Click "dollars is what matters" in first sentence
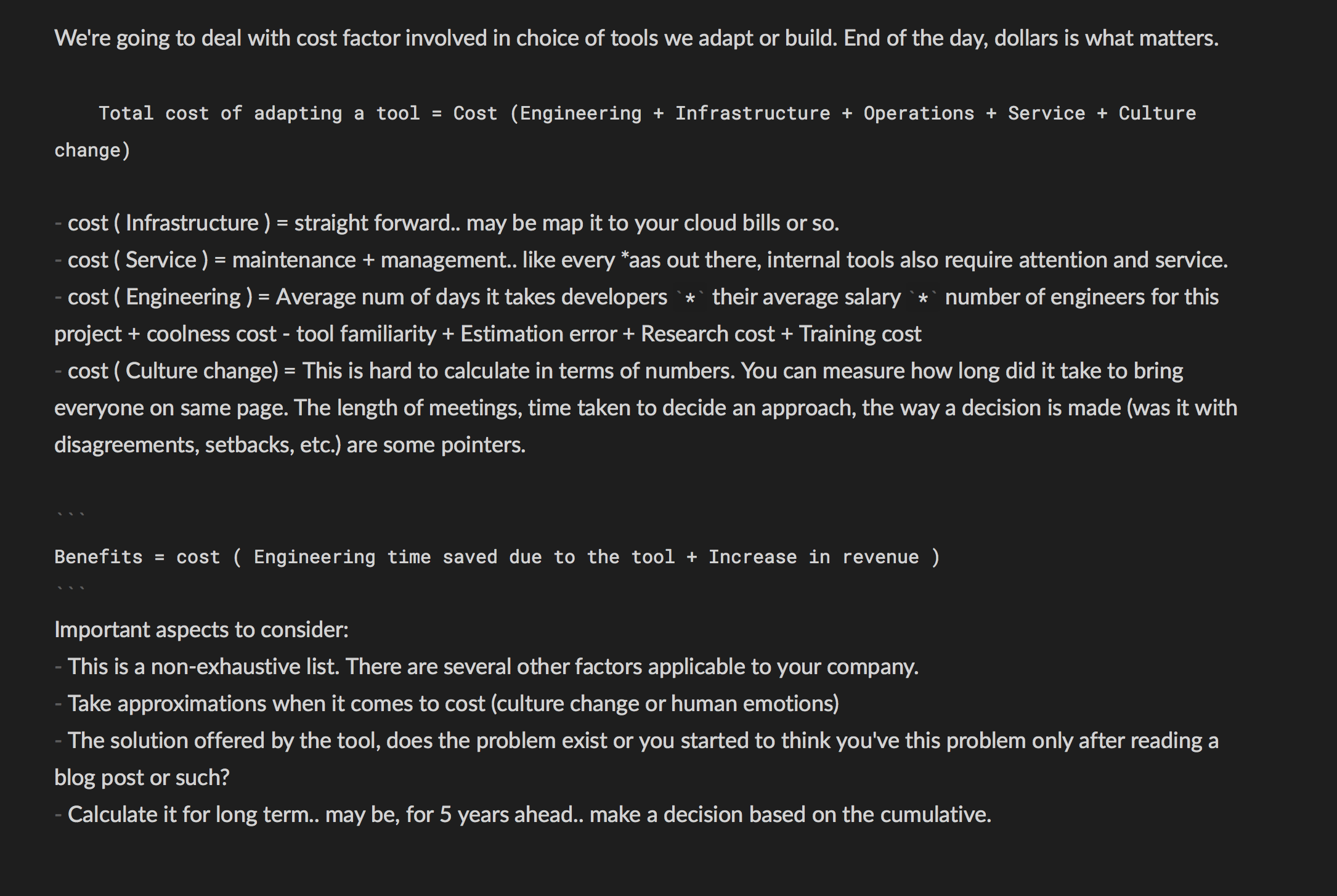This screenshot has width=1337, height=896. click(x=1106, y=38)
